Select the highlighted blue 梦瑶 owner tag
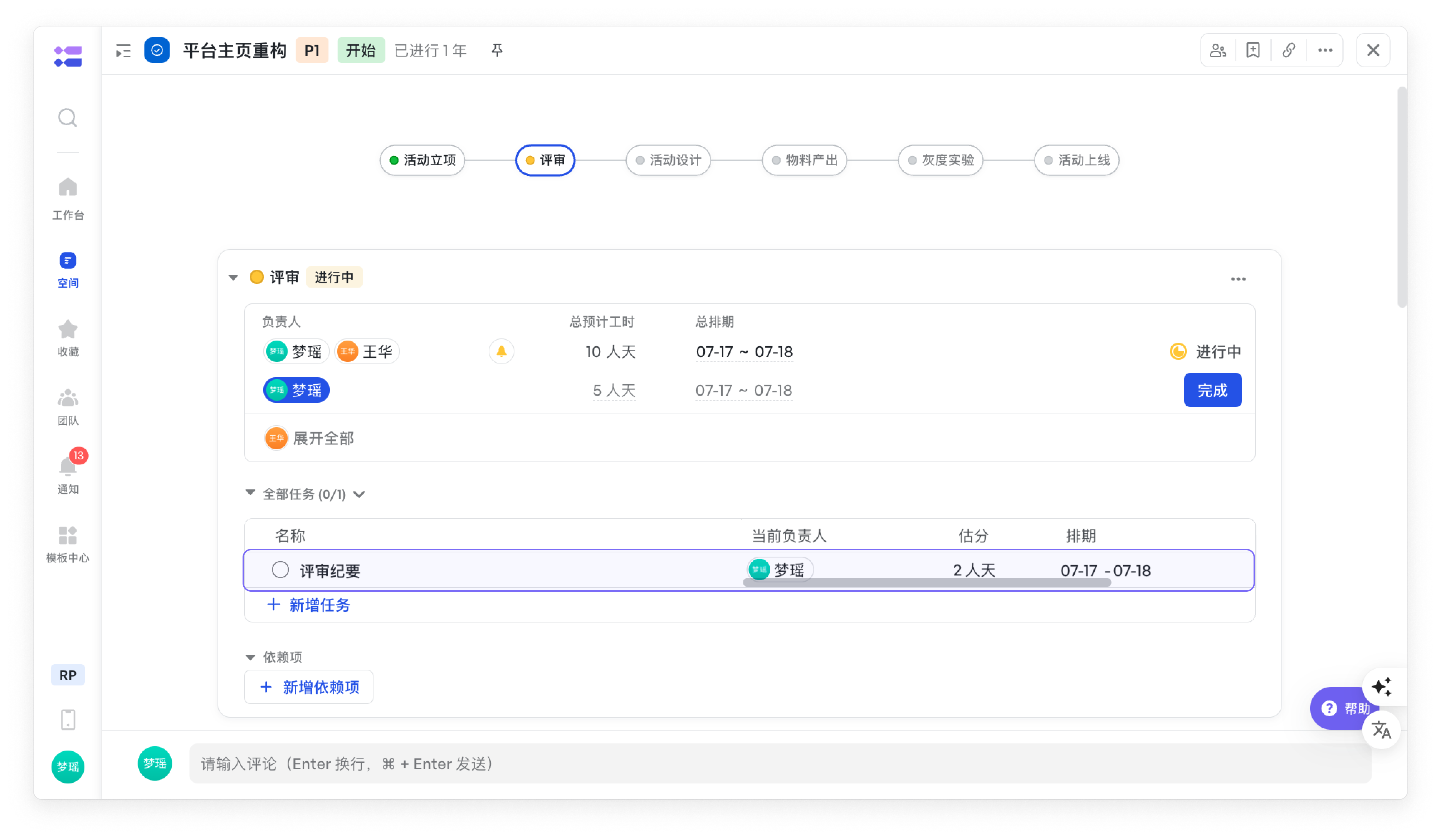The image size is (1441, 840). point(296,390)
